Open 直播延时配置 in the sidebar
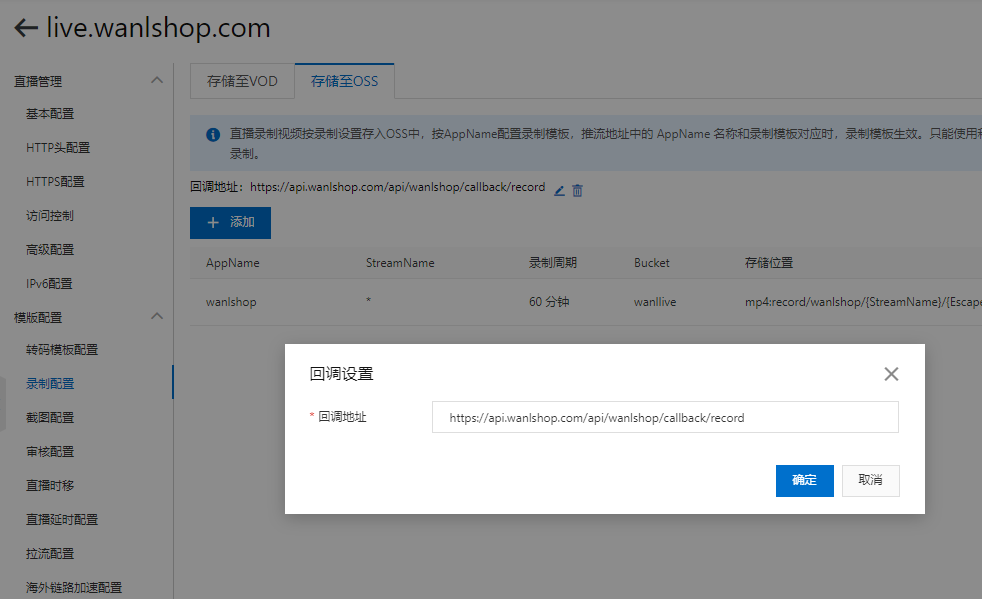Screen dimensions: 982x599 [62, 519]
